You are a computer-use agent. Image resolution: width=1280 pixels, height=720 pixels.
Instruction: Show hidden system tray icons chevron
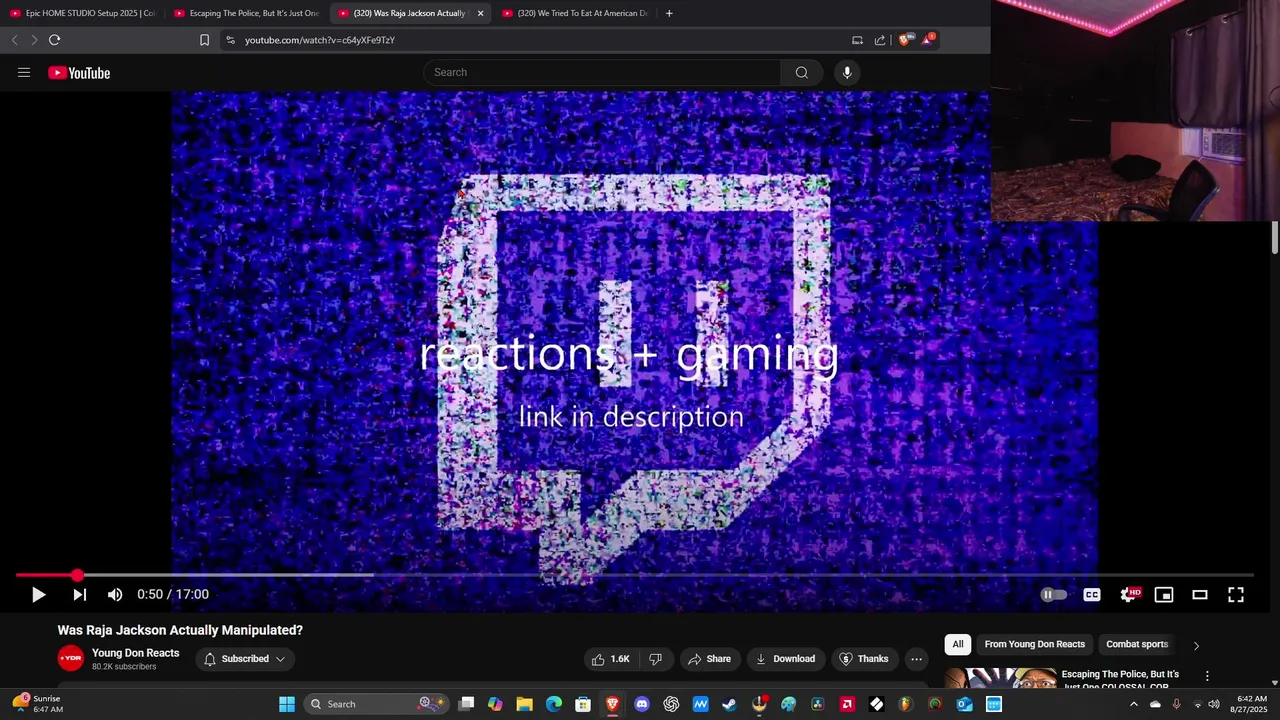coord(1133,704)
